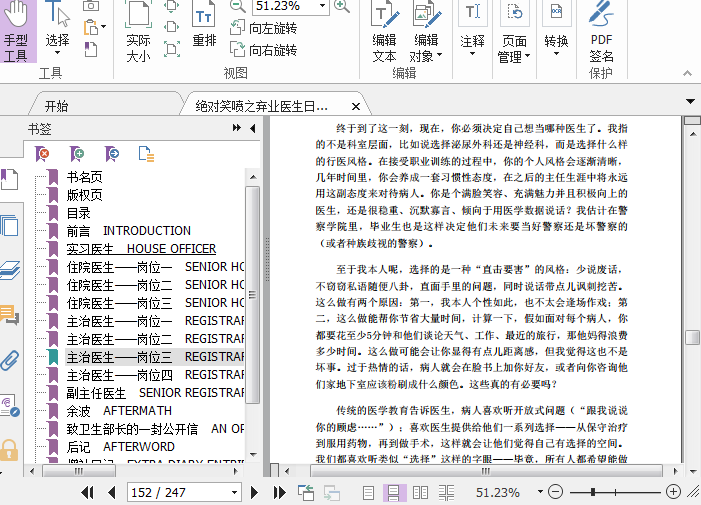The height and width of the screenshot is (505, 701).
Task: Expand the bookmarks panel wider
Action: point(236,128)
